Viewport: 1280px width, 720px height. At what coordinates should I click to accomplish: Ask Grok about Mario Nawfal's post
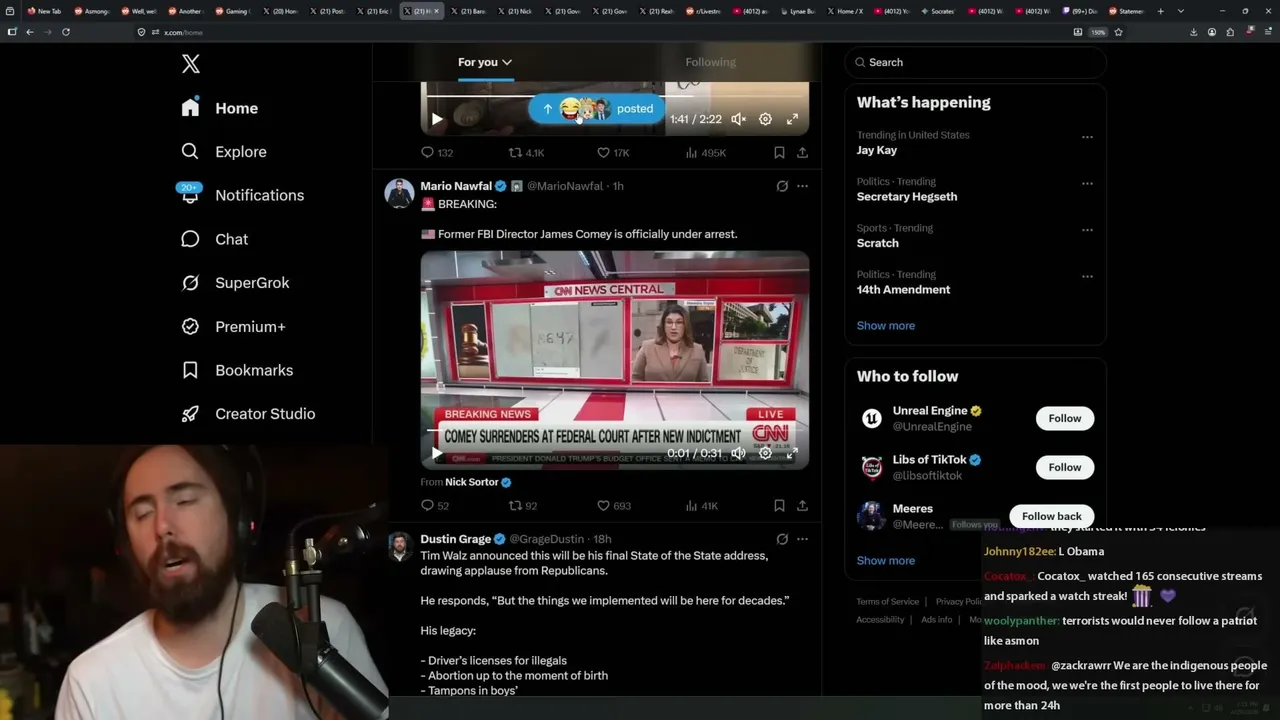click(782, 186)
